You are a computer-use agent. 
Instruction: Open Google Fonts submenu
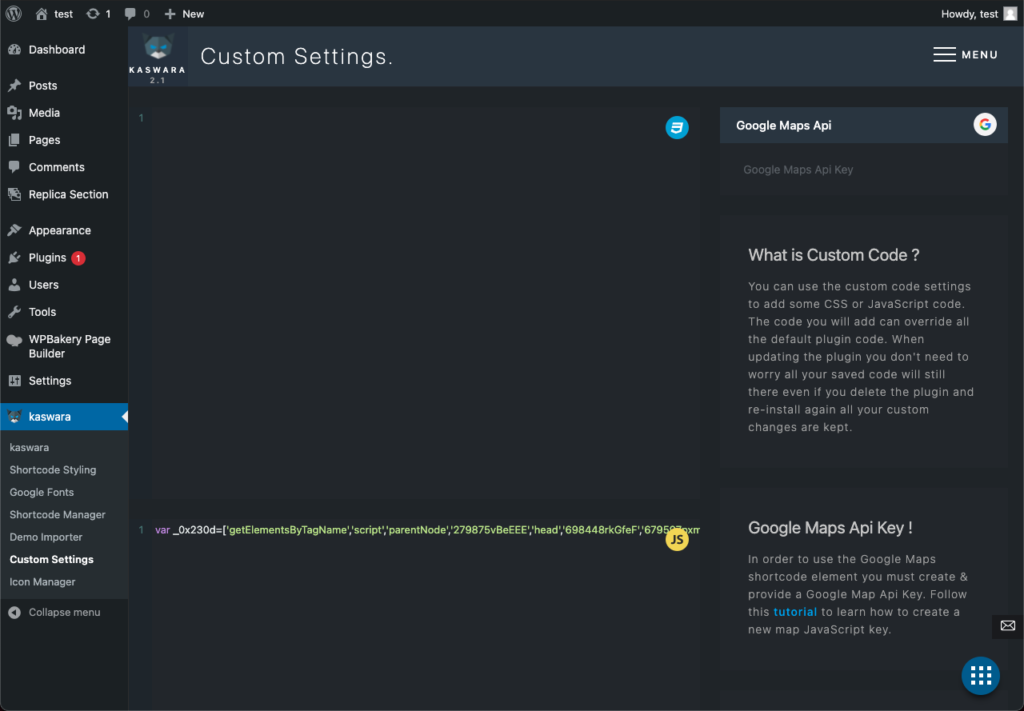tap(42, 492)
